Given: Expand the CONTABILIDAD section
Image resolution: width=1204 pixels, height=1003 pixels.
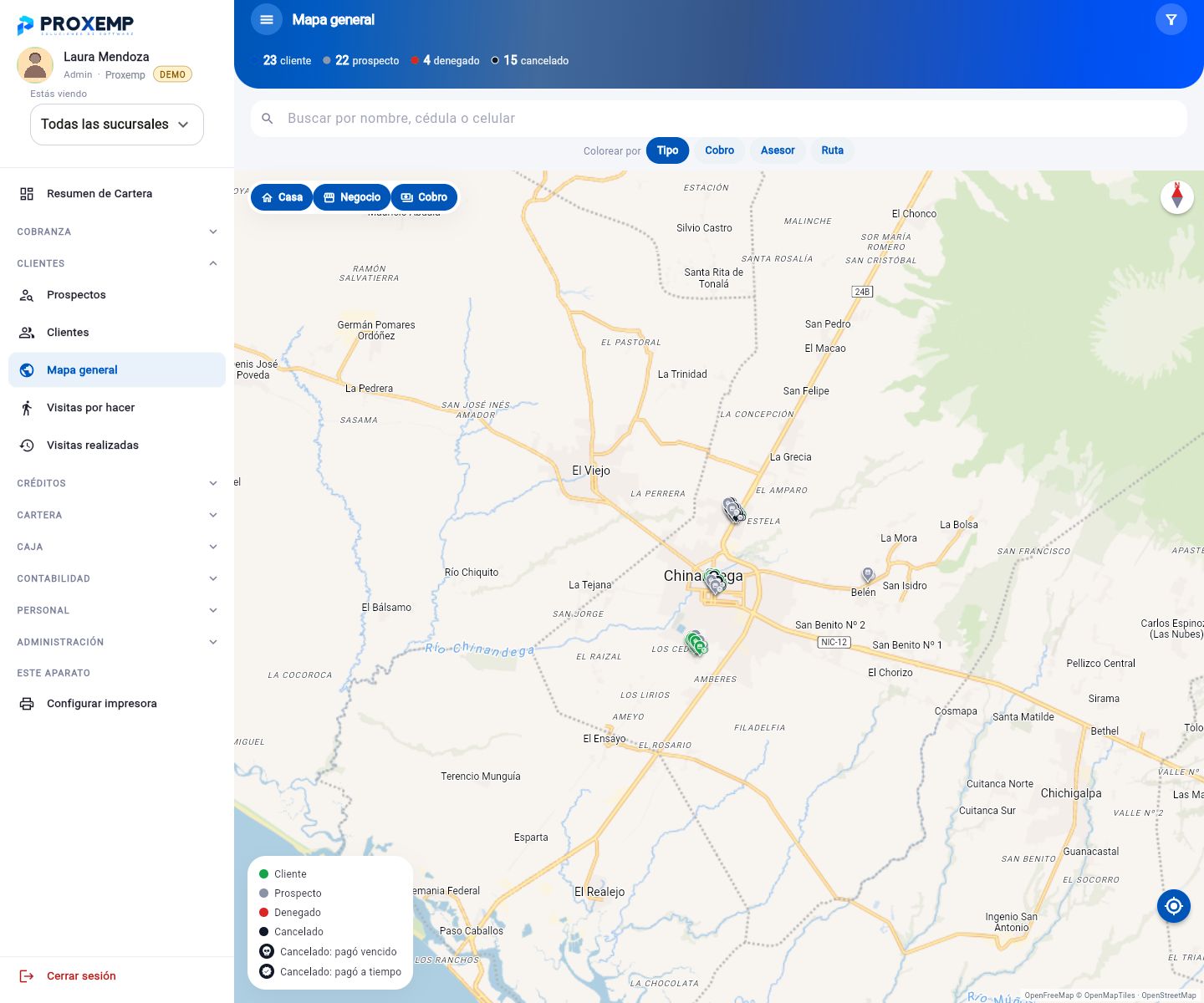Looking at the screenshot, I should (117, 578).
